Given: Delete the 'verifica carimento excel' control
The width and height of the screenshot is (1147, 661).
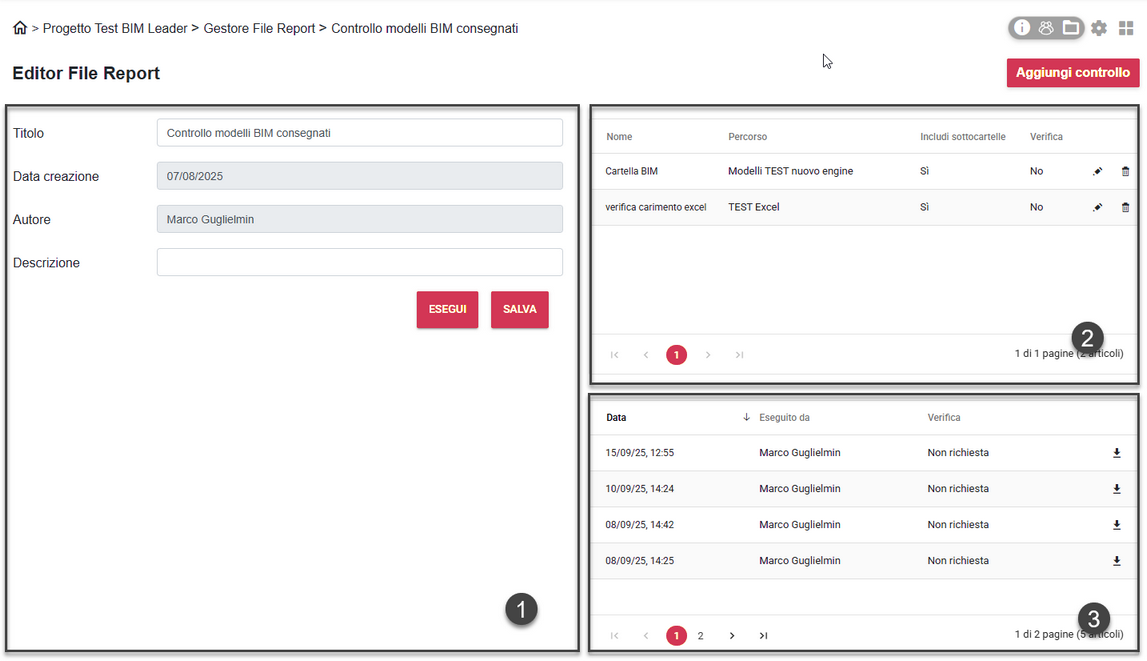Looking at the screenshot, I should pyautogui.click(x=1125, y=207).
